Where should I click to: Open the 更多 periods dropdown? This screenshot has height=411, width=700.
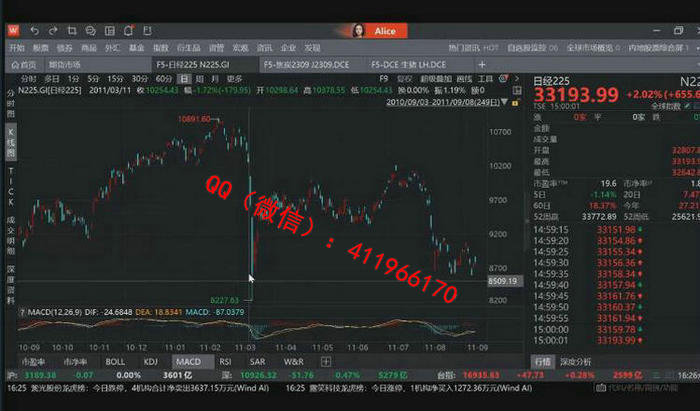[234, 78]
